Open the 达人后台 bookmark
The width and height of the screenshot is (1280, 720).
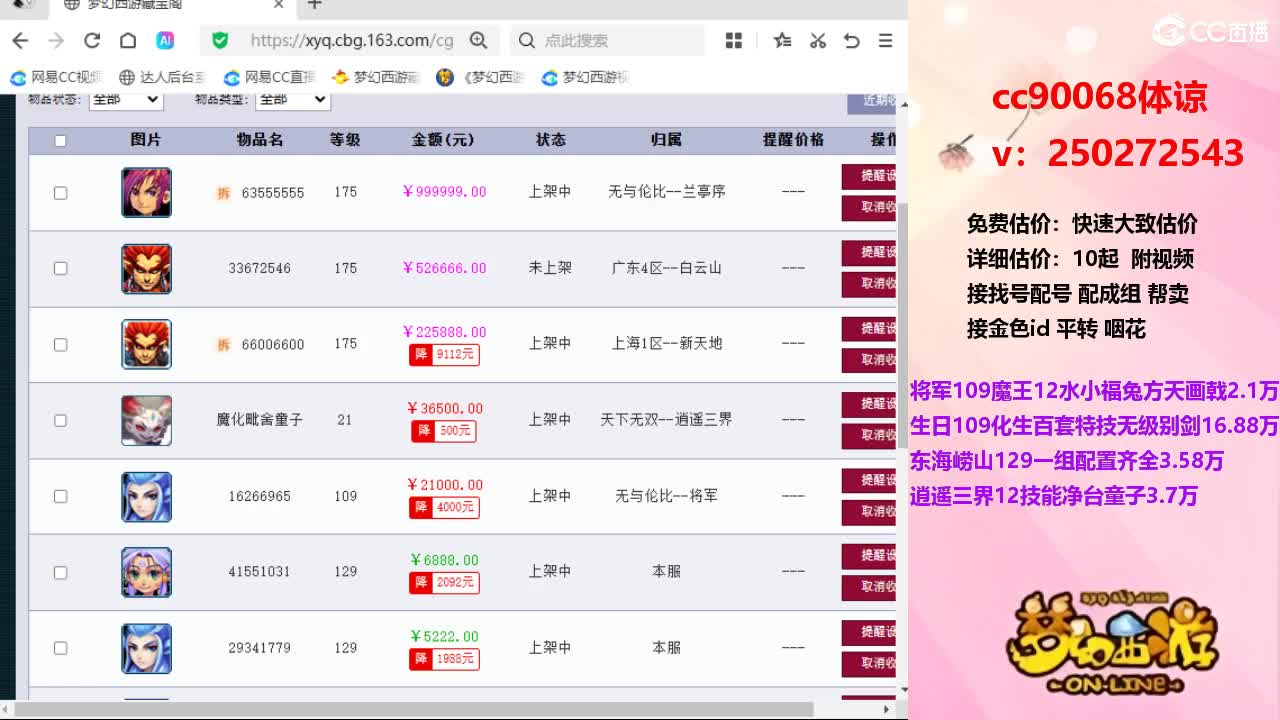(x=162, y=77)
